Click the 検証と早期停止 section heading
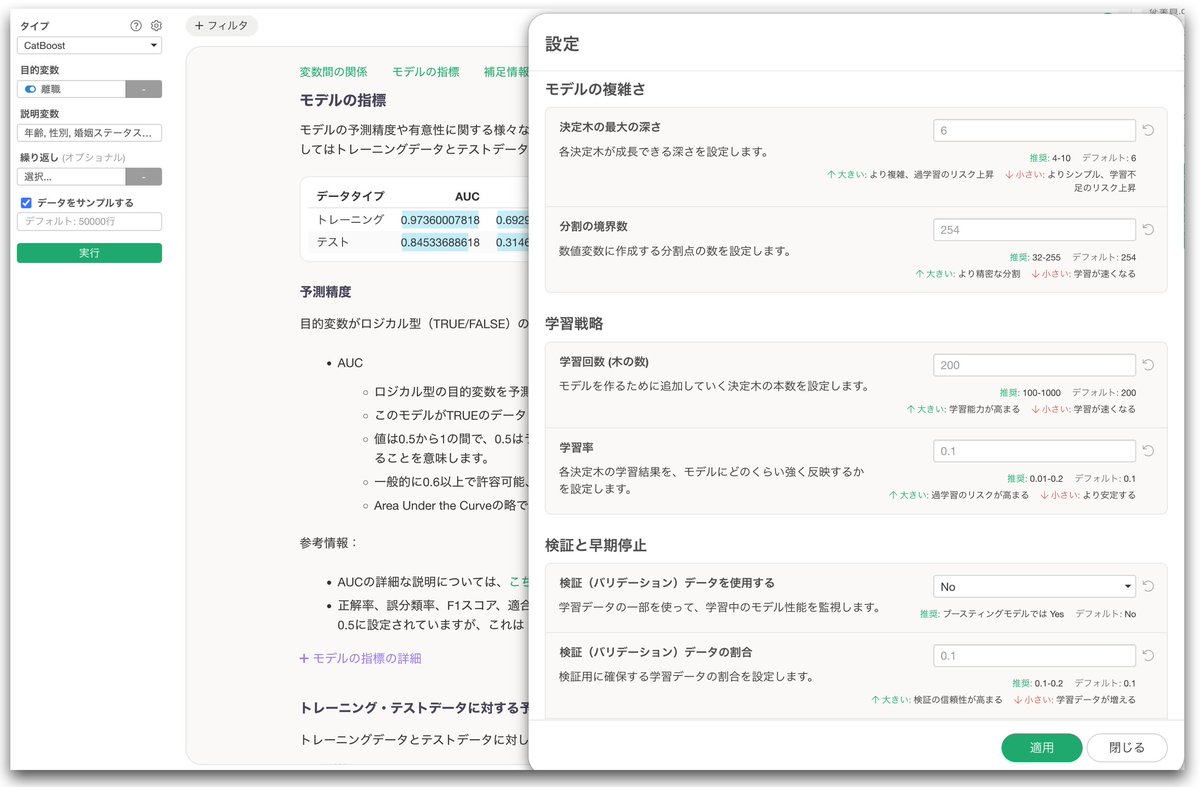The width and height of the screenshot is (1200, 787). (596, 545)
